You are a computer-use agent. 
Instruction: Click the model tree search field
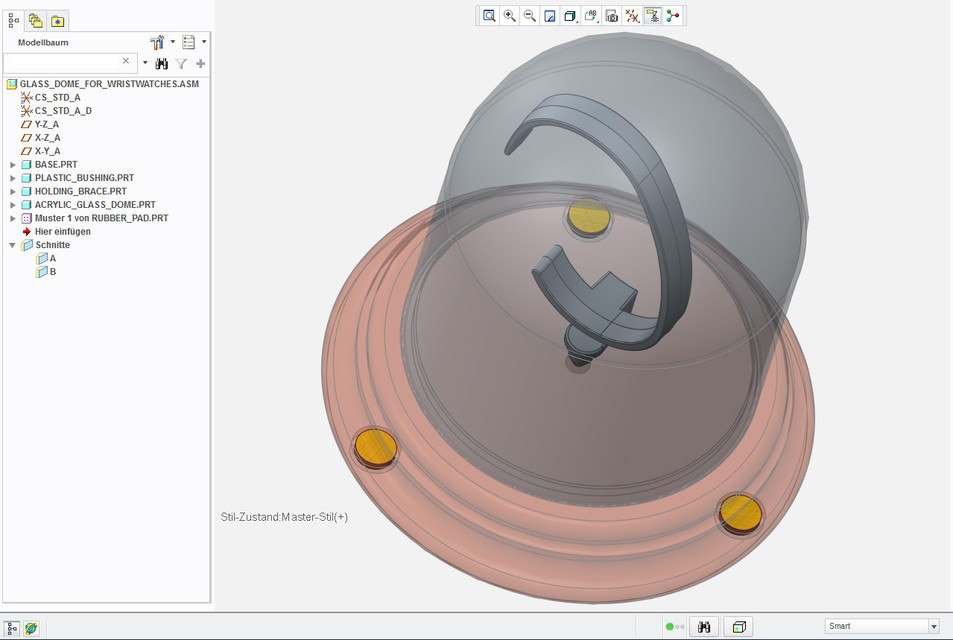click(x=62, y=62)
